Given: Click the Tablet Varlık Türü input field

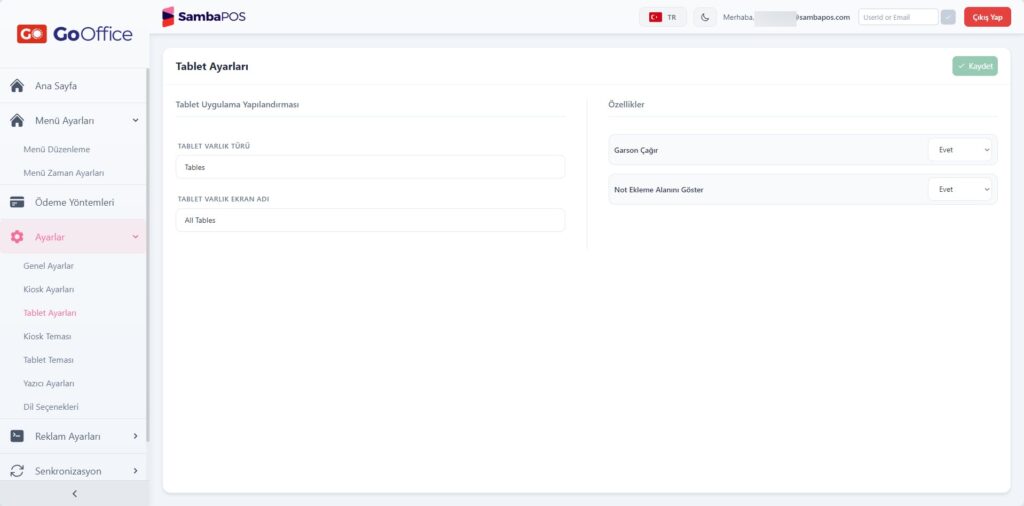Looking at the screenshot, I should [370, 167].
